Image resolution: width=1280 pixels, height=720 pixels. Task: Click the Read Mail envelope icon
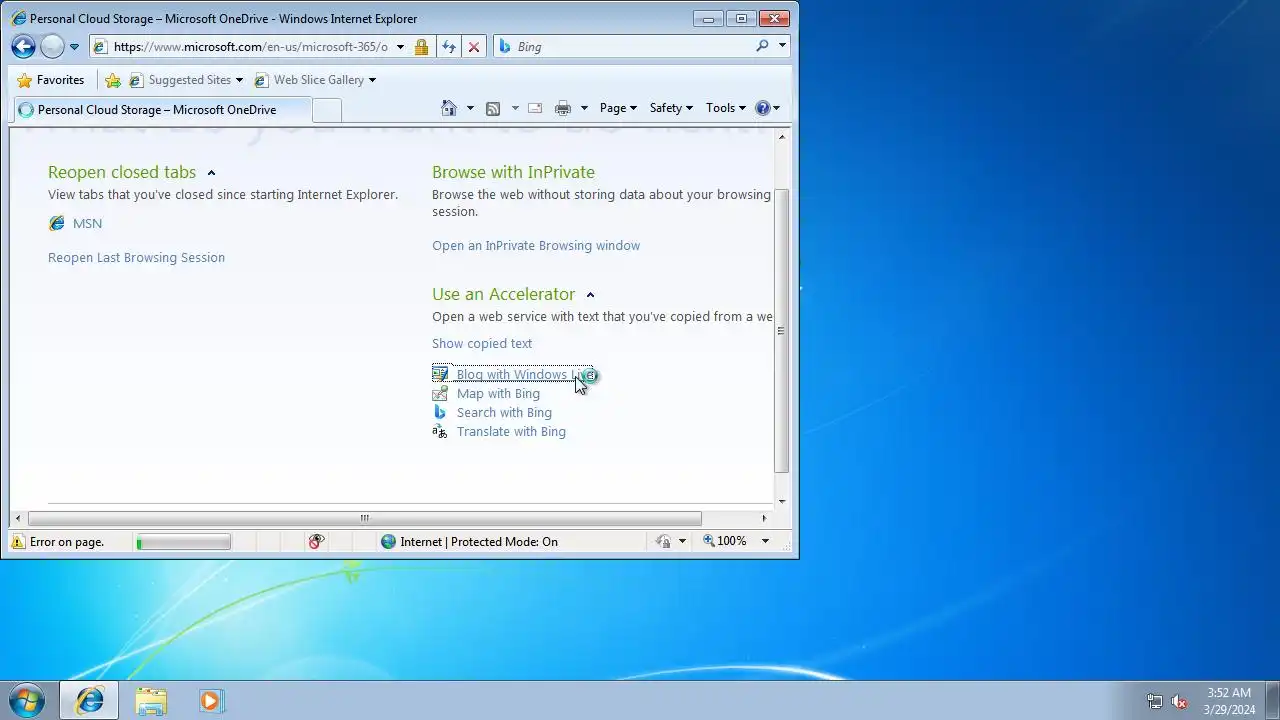pyautogui.click(x=535, y=108)
